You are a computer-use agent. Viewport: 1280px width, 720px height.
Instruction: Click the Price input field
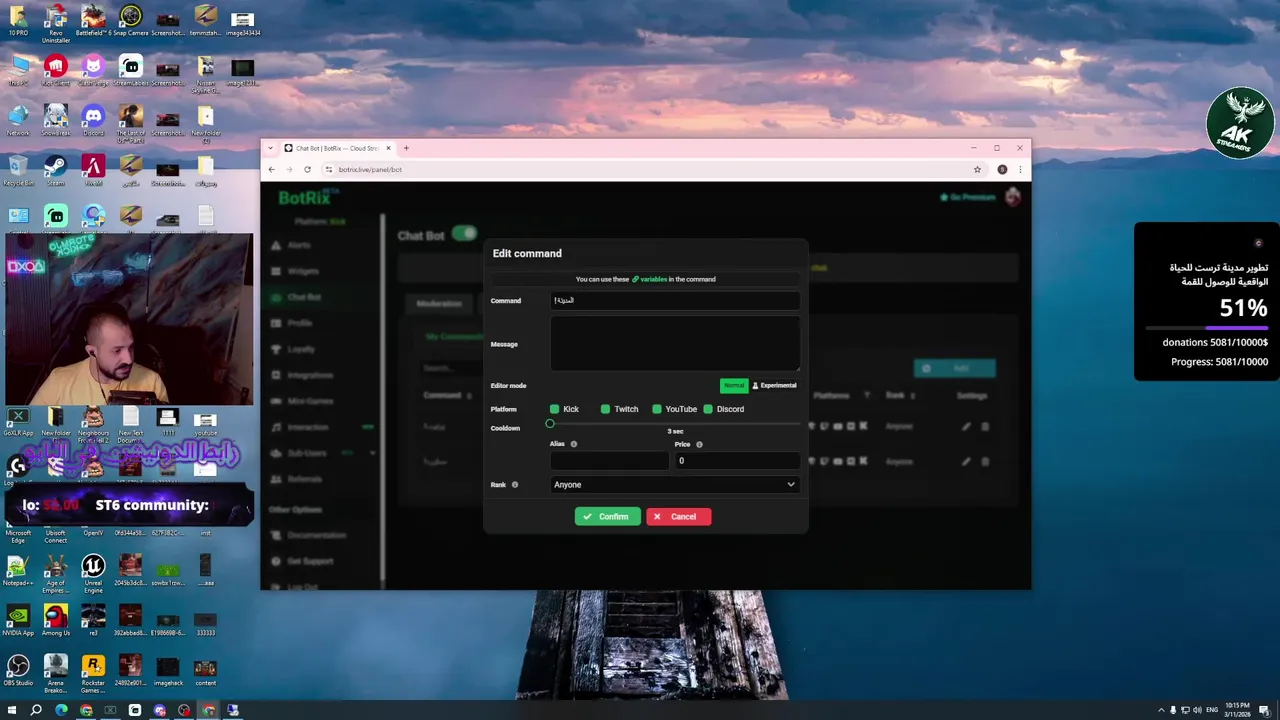(x=738, y=461)
